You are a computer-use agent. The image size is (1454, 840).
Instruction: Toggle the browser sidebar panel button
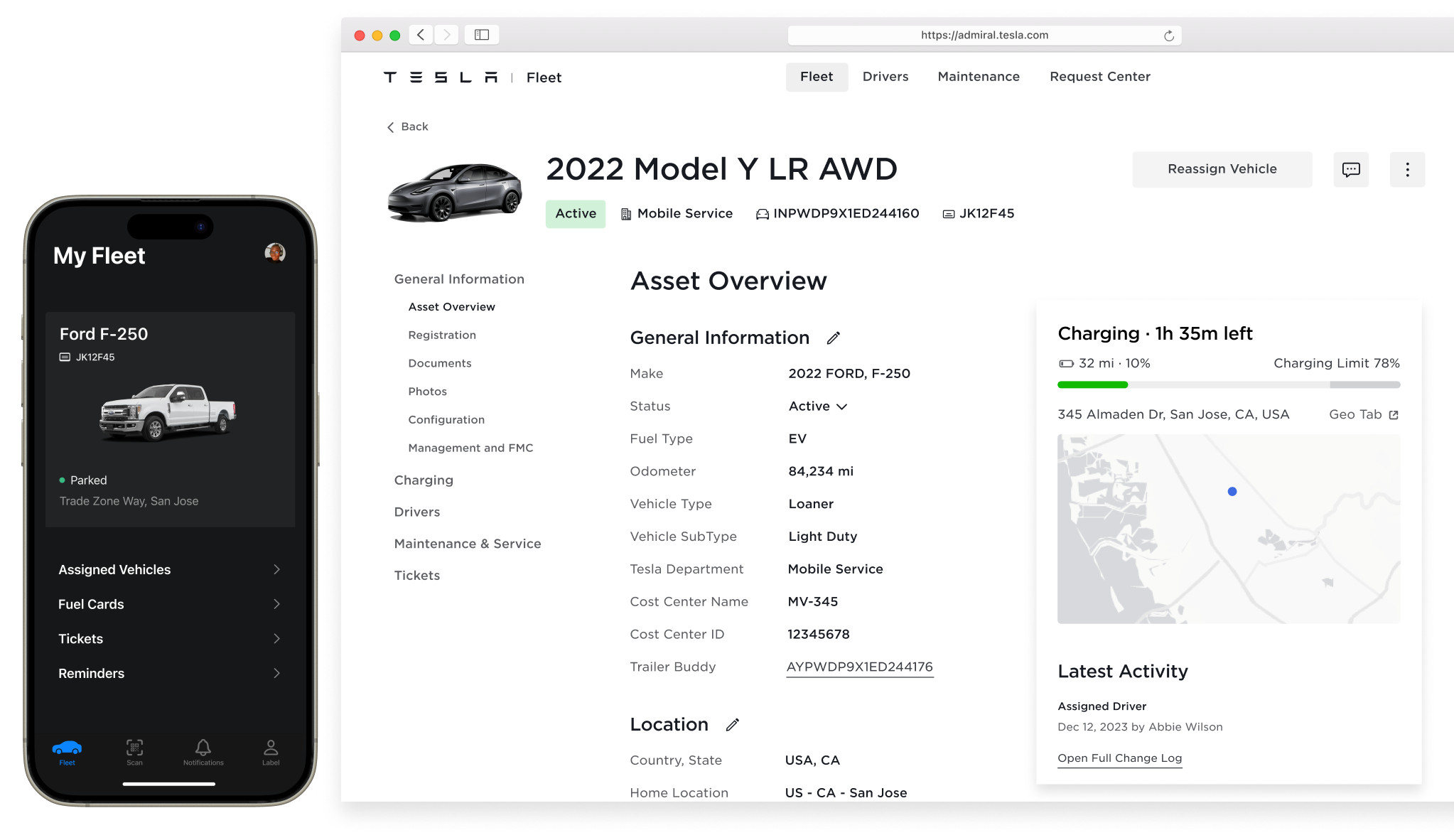point(482,35)
